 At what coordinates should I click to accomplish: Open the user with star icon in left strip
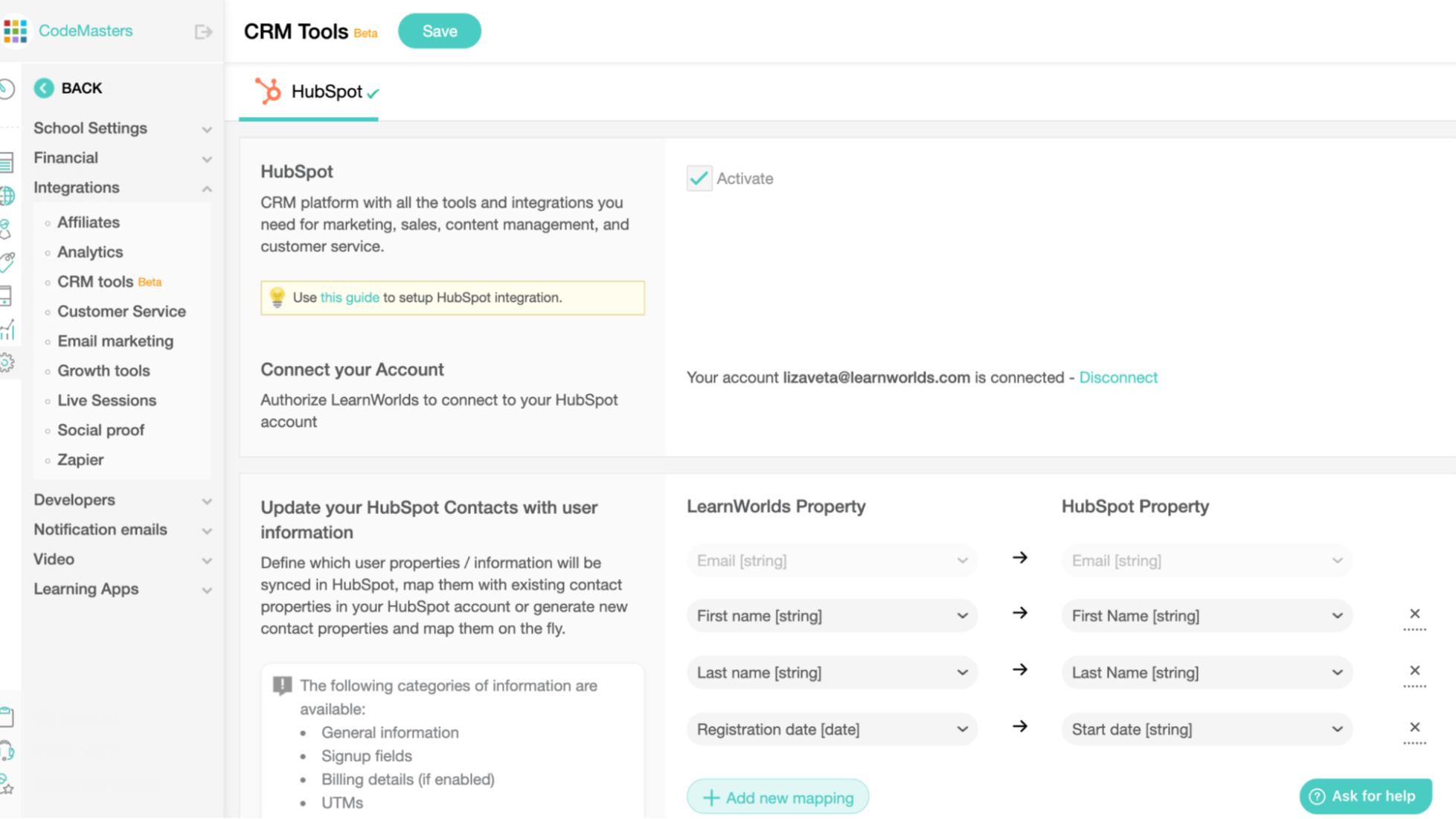point(7,784)
